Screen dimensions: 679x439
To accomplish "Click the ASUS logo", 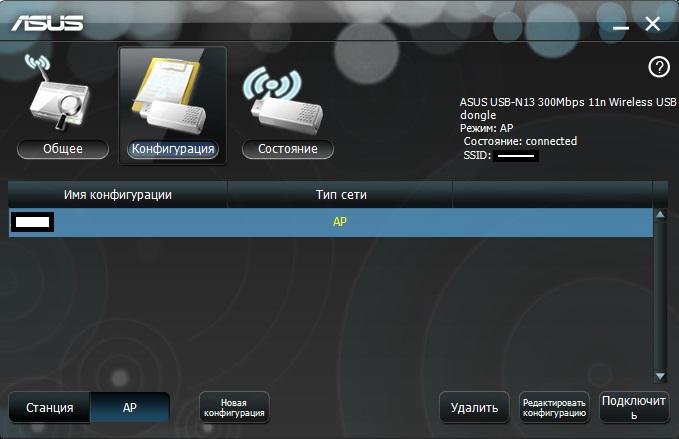I will [x=48, y=22].
